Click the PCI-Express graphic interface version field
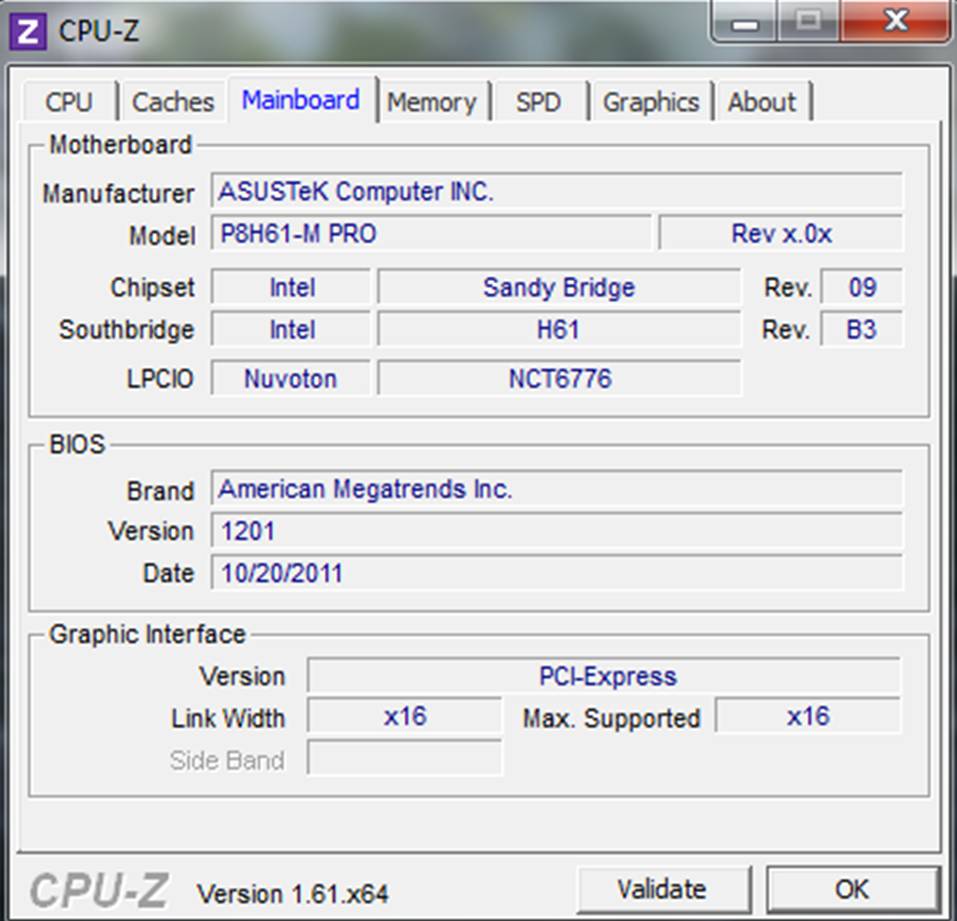Viewport: 957px width, 921px height. click(604, 676)
